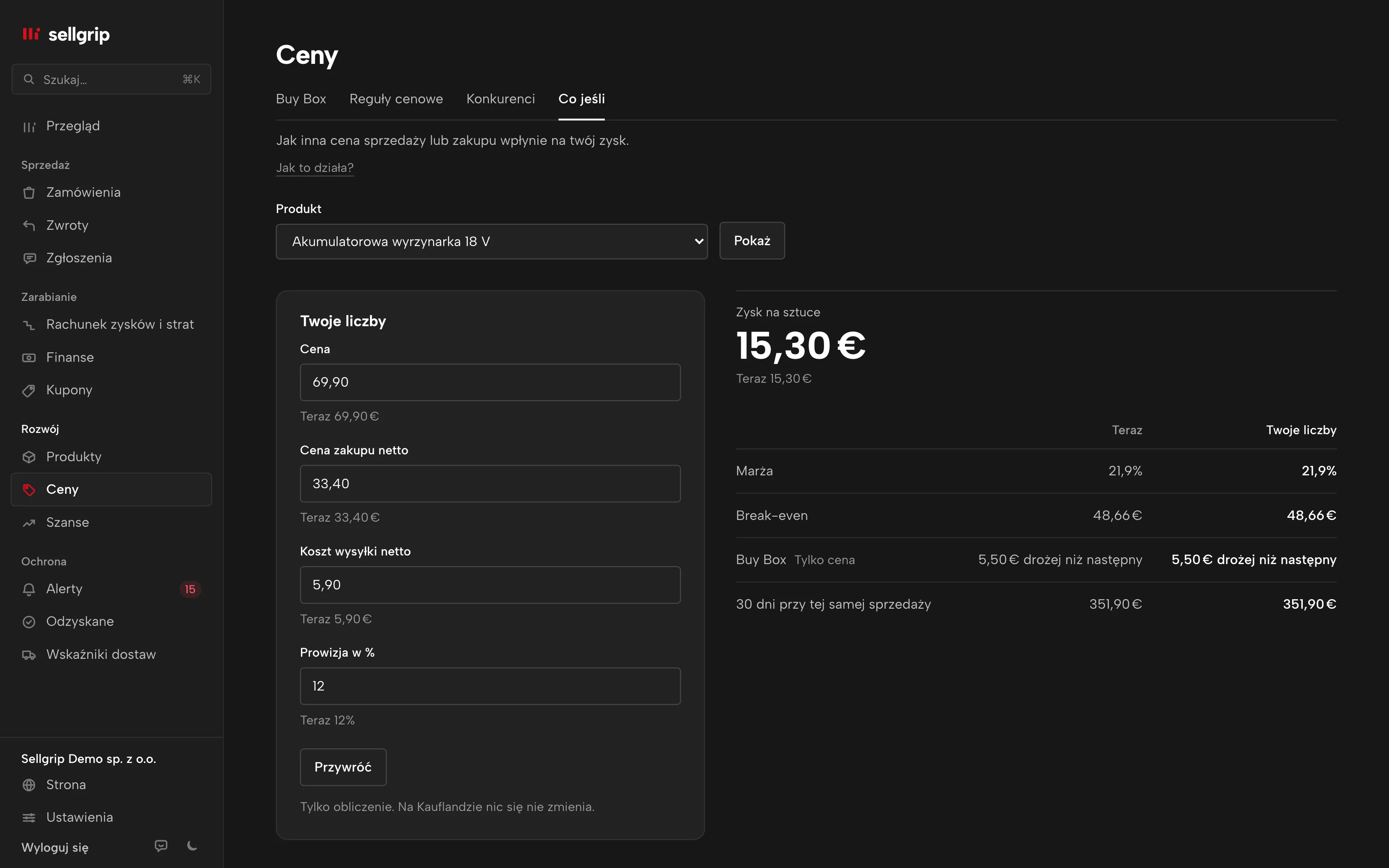
Task: Click the Wskaźniki dostaw truck icon
Action: point(29,655)
